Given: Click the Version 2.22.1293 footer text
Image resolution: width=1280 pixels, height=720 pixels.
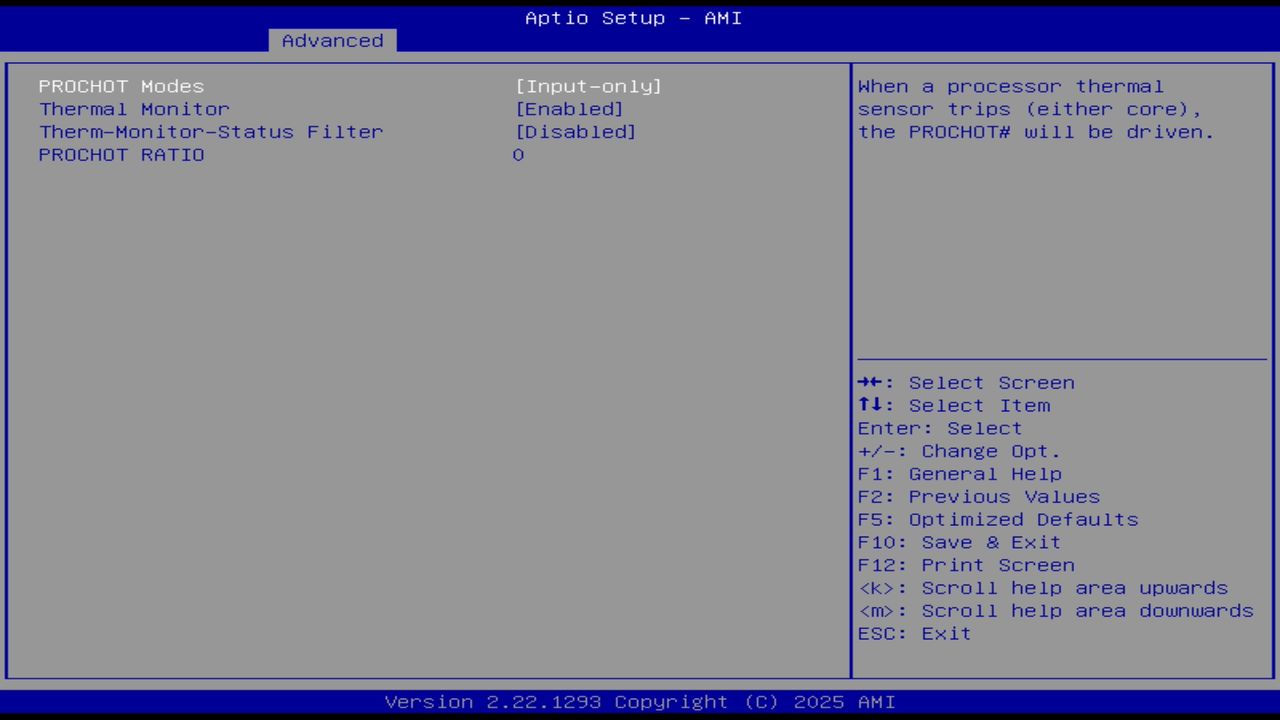Looking at the screenshot, I should (x=632, y=701).
